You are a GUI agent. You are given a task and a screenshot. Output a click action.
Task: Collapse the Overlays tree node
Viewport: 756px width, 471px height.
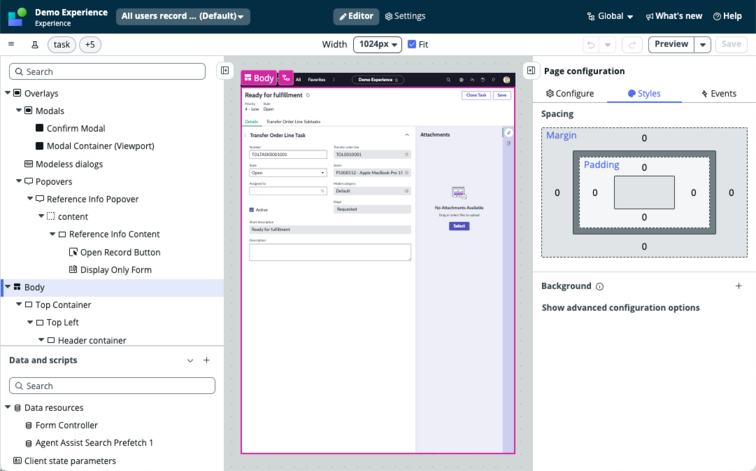click(x=8, y=93)
